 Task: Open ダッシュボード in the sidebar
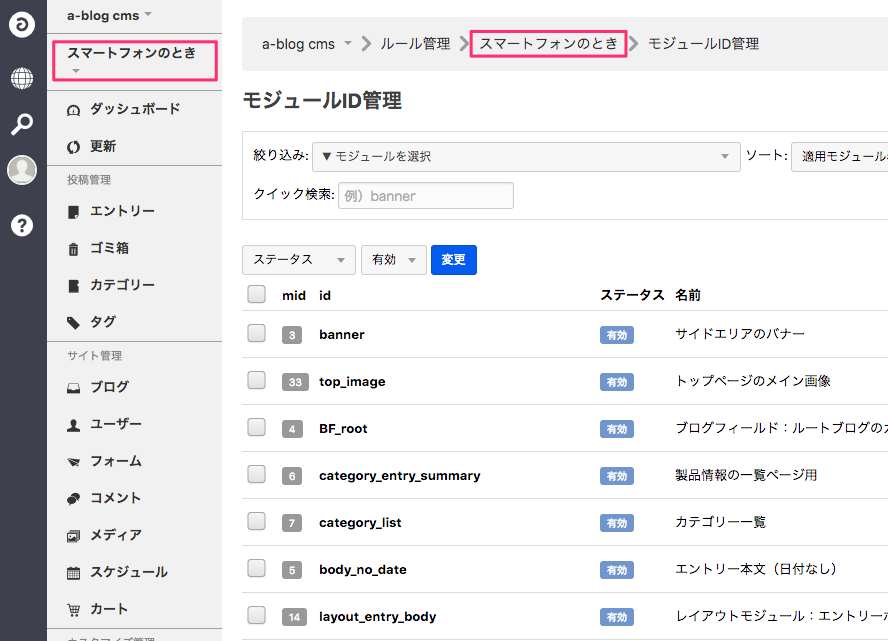(134, 109)
